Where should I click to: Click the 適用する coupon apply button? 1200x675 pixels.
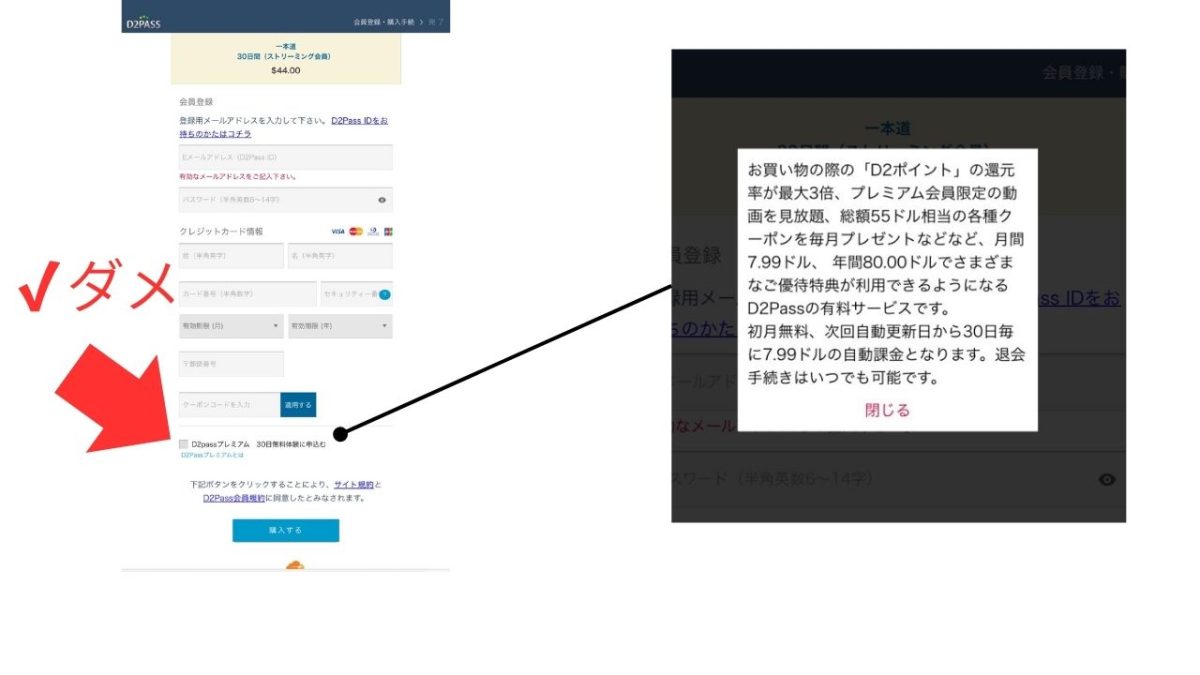(x=298, y=404)
